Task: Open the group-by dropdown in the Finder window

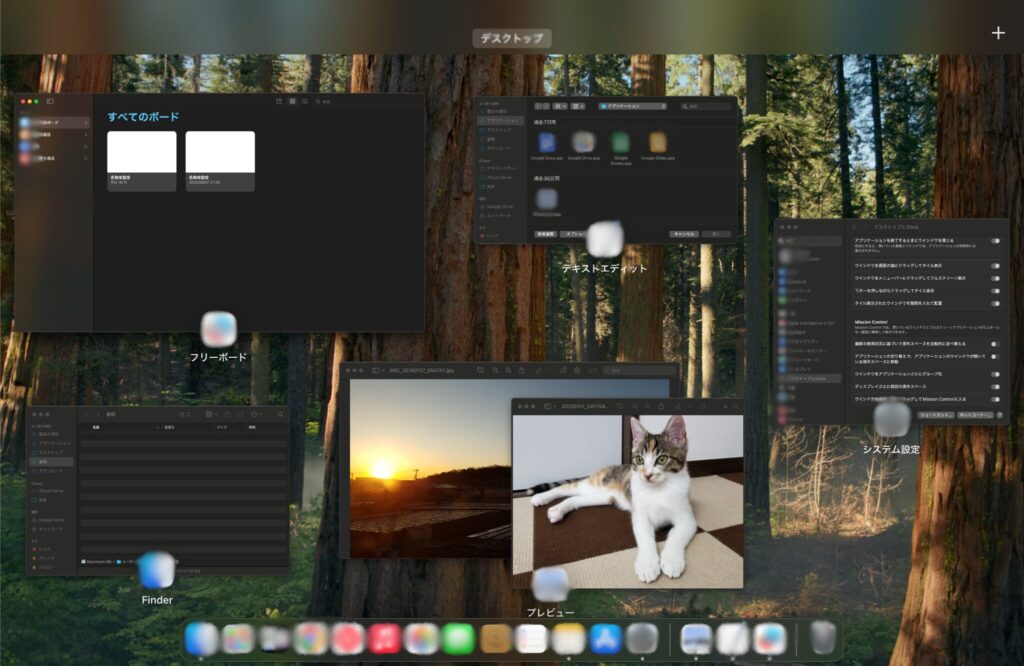Action: 210,414
